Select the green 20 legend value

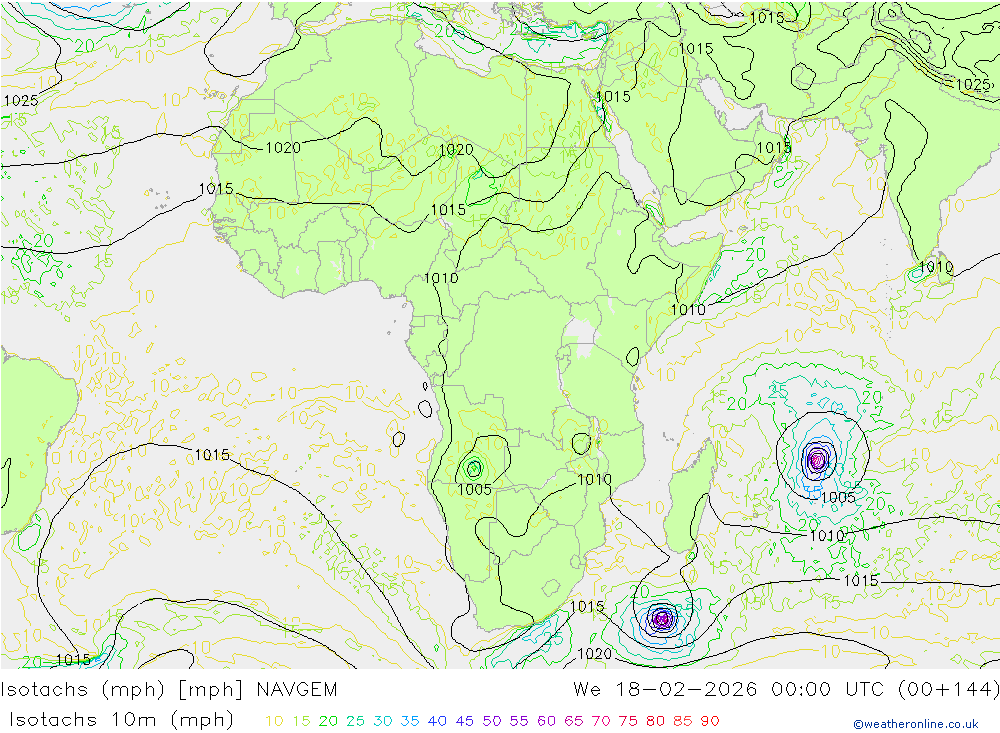pyautogui.click(x=328, y=721)
